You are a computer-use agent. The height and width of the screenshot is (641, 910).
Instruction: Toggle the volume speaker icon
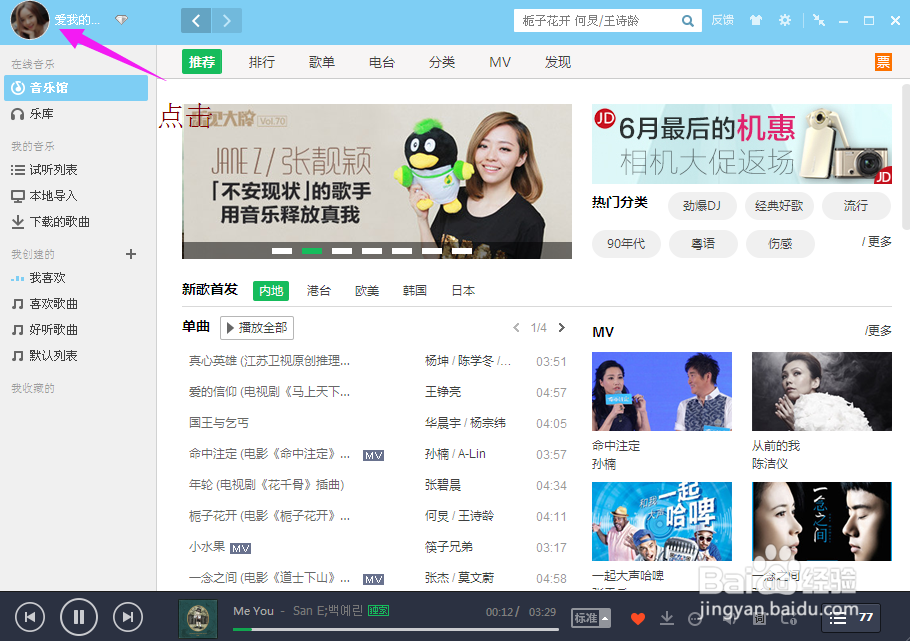[x=728, y=620]
